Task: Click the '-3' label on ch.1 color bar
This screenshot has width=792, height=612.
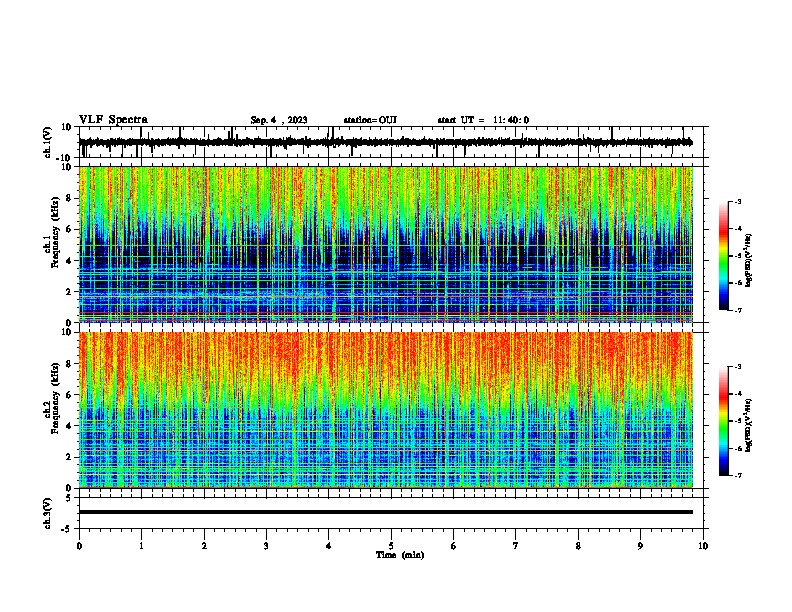Action: pyautogui.click(x=738, y=201)
